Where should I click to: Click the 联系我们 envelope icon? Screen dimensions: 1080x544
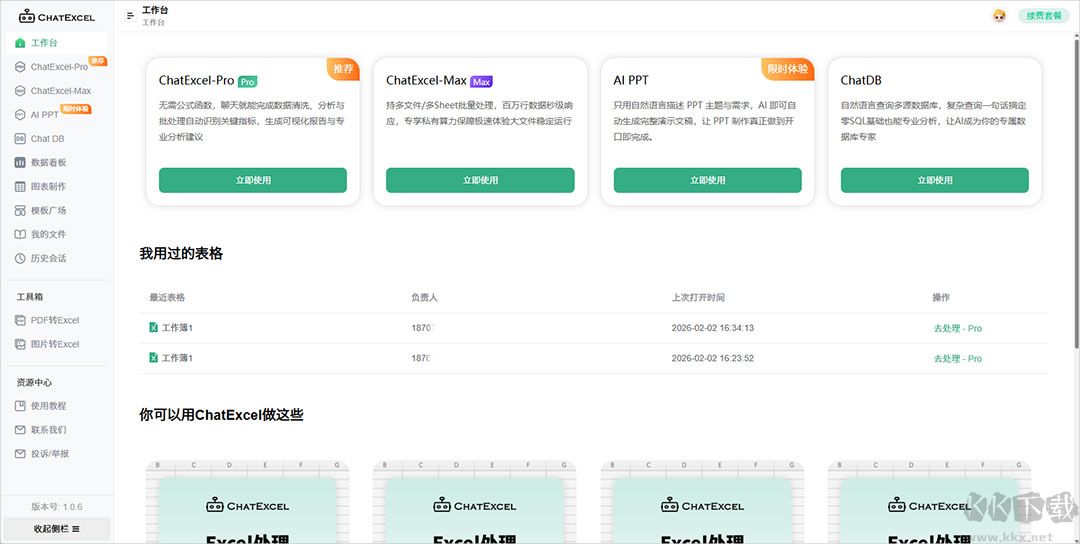pyautogui.click(x=20, y=430)
